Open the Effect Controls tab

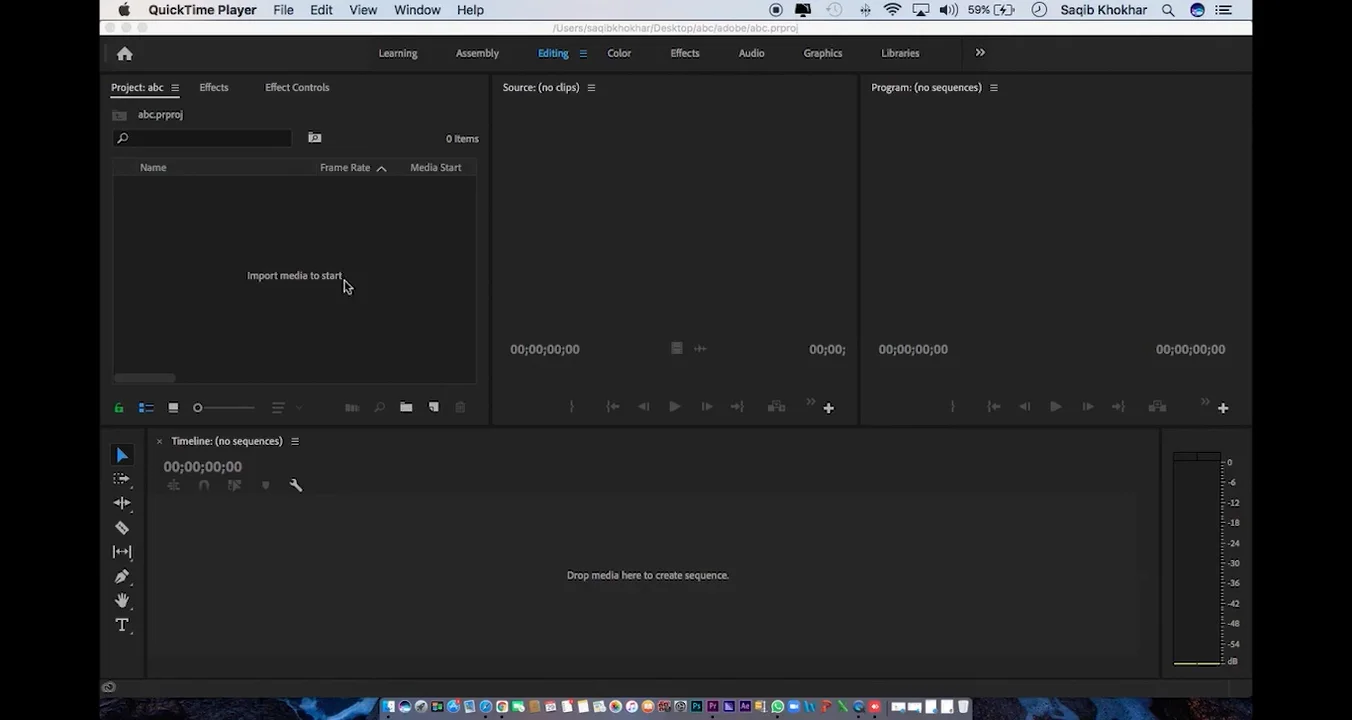(x=297, y=88)
